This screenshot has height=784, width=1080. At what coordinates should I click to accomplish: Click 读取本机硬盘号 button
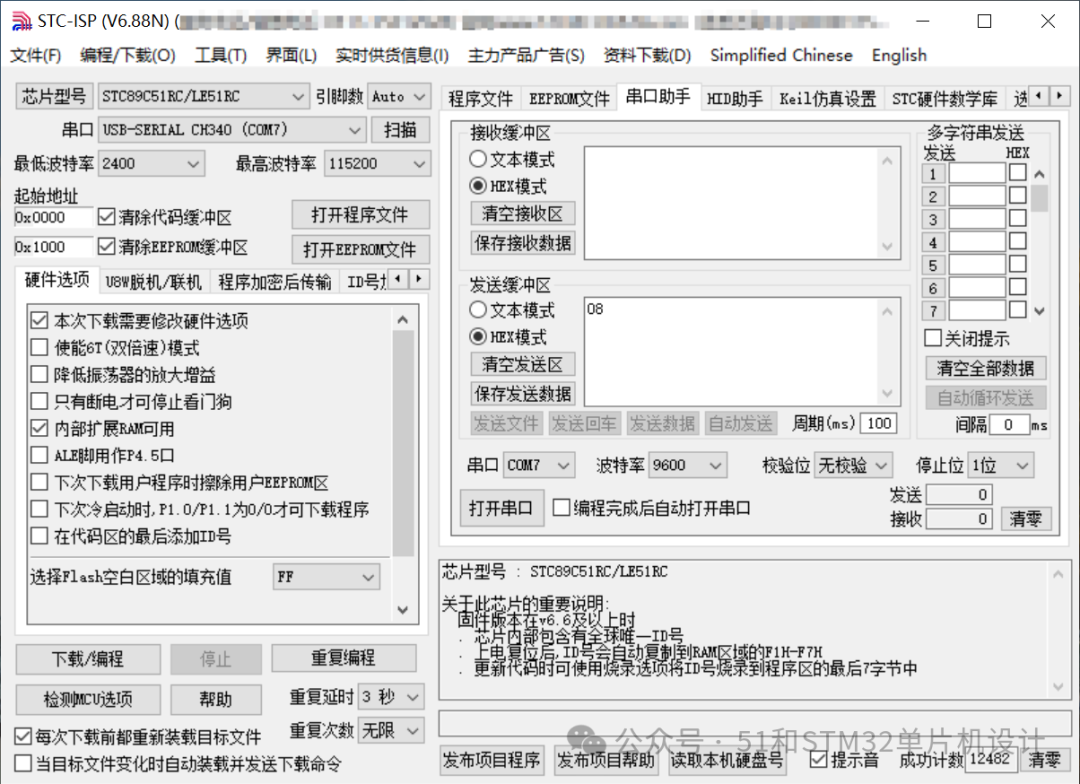tap(726, 760)
